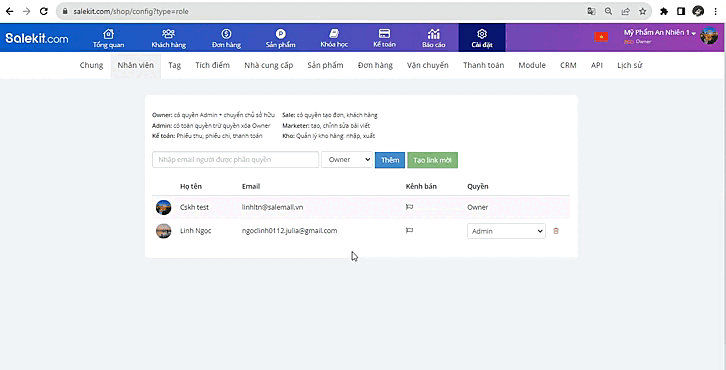
Task: Click the sales channel flag for Linh Ngọc
Action: pyautogui.click(x=409, y=230)
